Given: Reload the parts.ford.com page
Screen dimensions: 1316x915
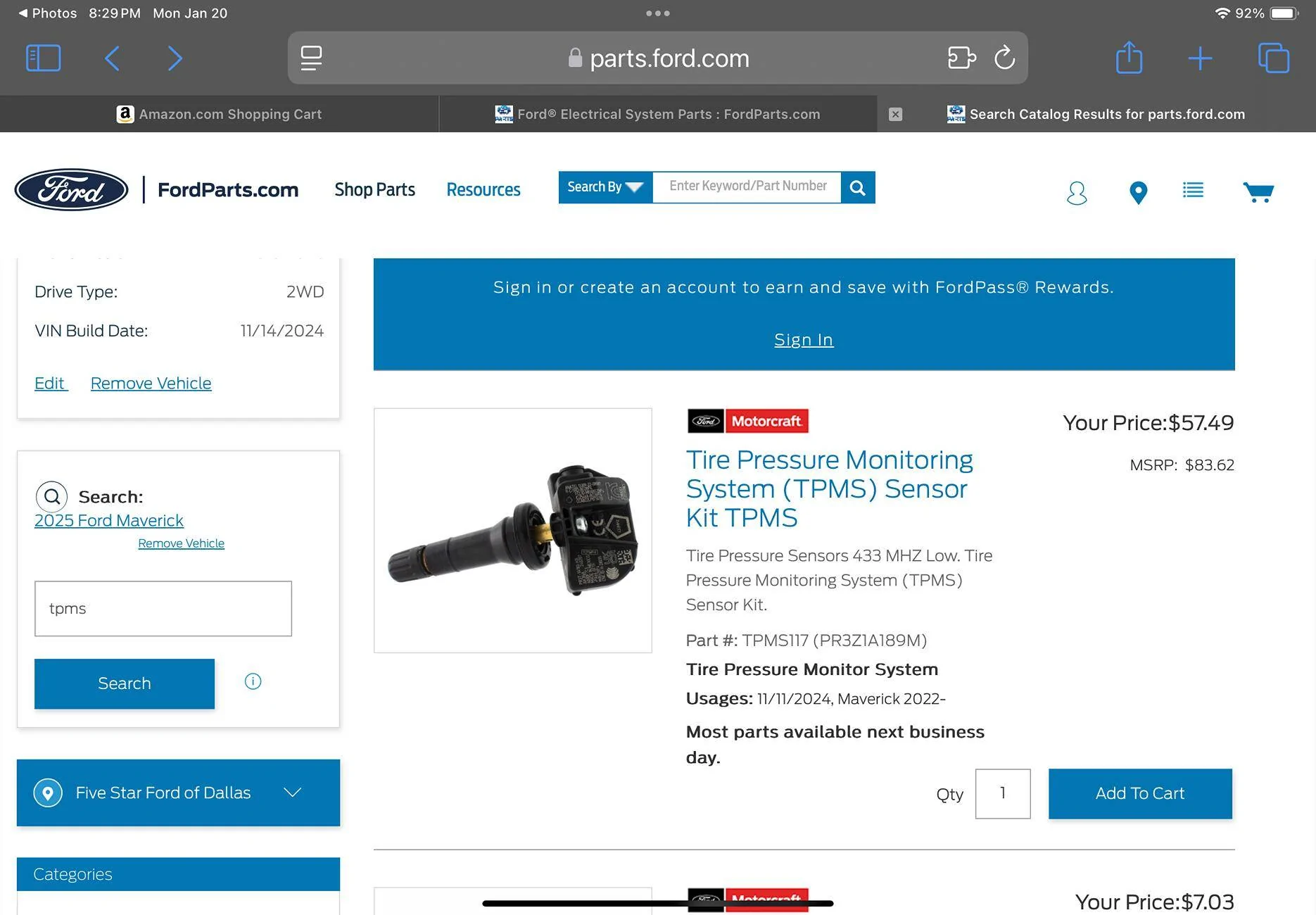Looking at the screenshot, I should [x=1004, y=57].
